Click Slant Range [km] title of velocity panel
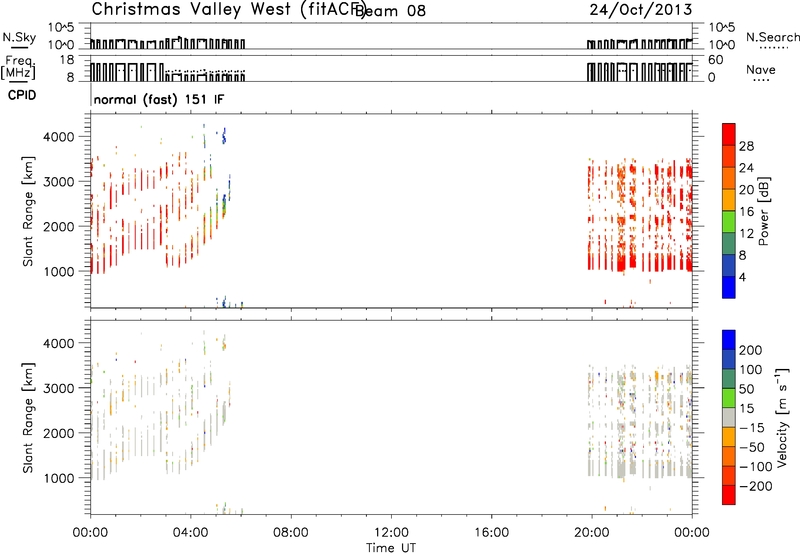 click(28, 418)
